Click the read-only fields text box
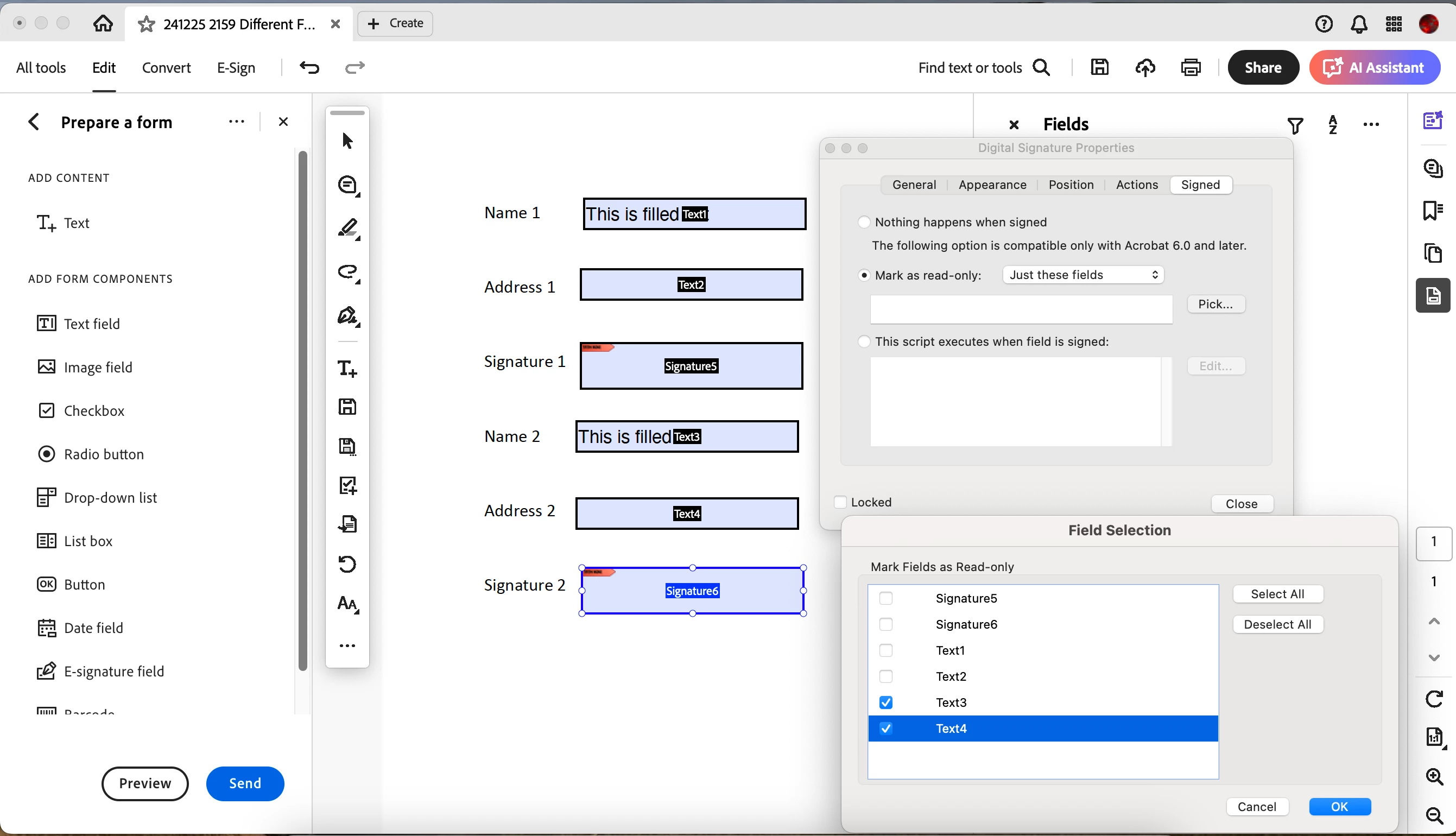The height and width of the screenshot is (836, 1456). tap(1021, 309)
